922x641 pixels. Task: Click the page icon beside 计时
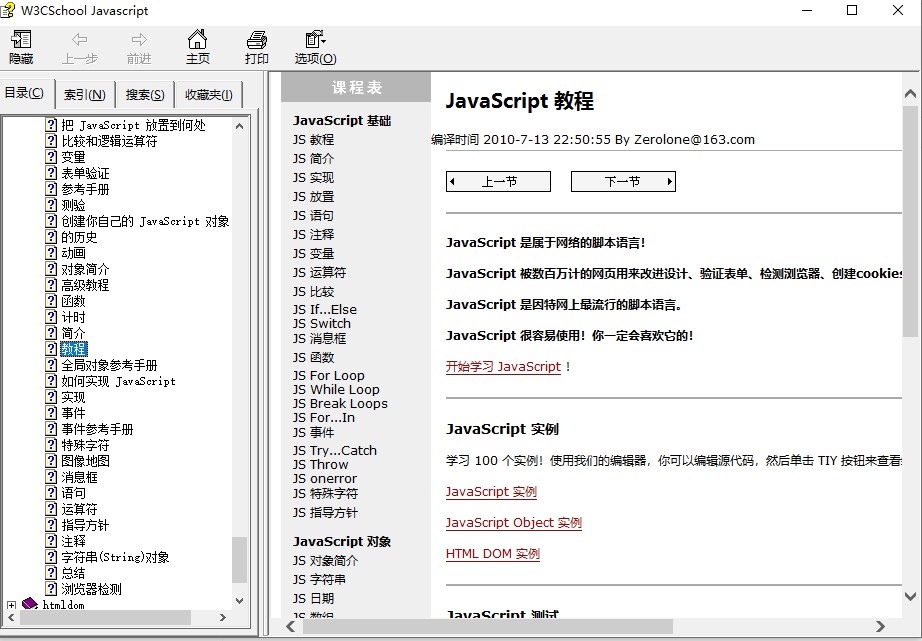pyautogui.click(x=52, y=317)
